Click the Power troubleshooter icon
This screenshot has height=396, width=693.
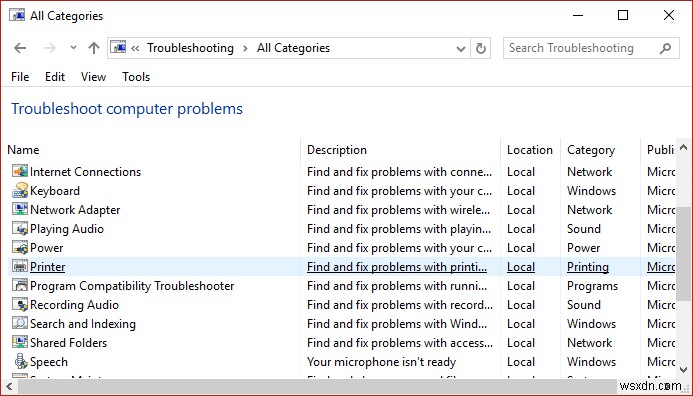(20, 248)
